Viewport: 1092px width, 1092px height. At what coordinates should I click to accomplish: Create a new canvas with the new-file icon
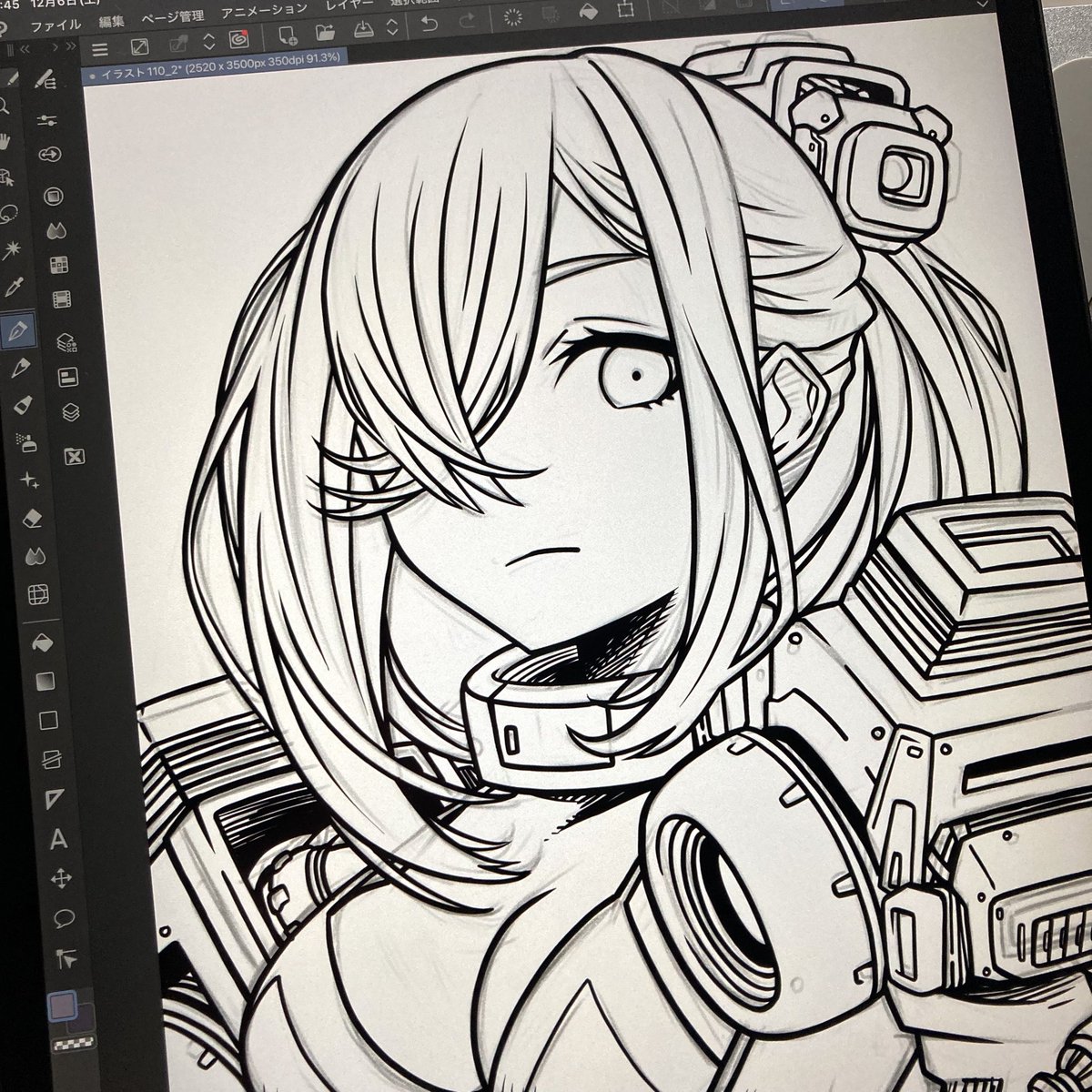[288, 37]
